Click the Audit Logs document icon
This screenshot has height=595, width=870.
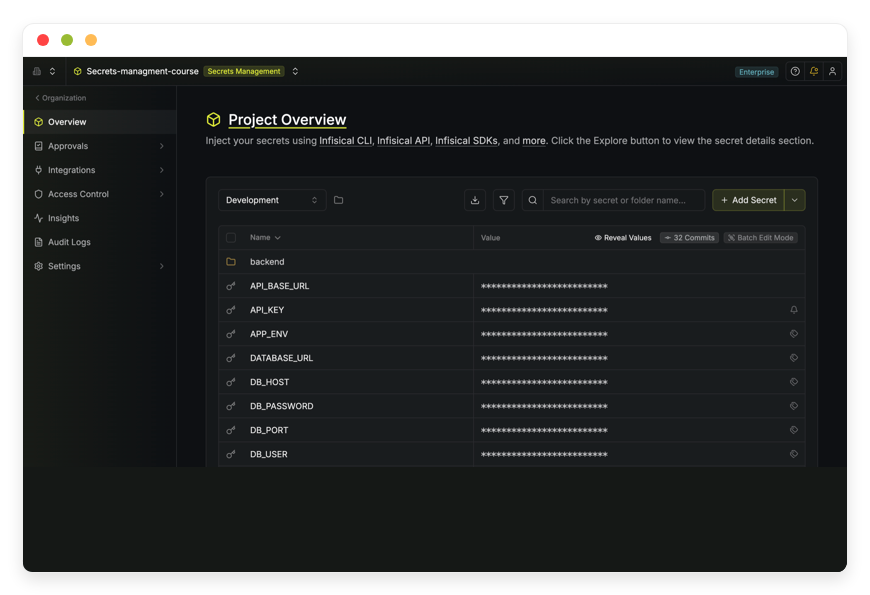coord(38,242)
